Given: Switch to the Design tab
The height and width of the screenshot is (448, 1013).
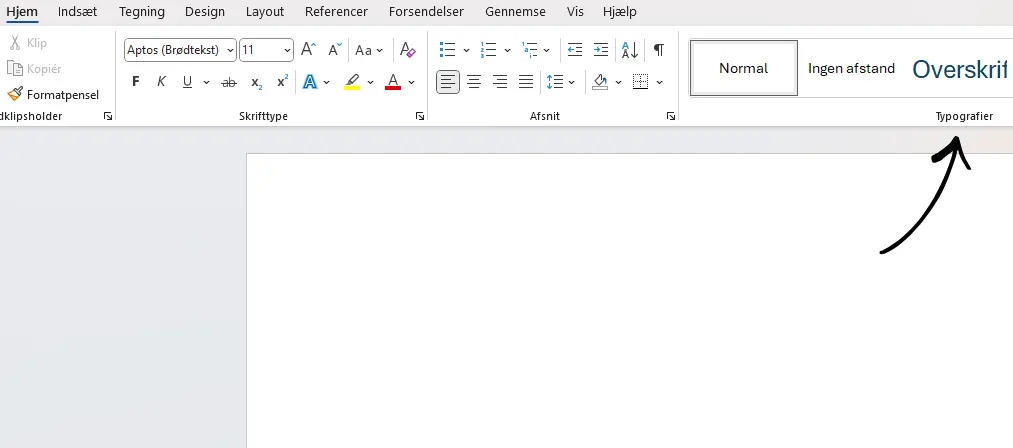Looking at the screenshot, I should tap(205, 12).
